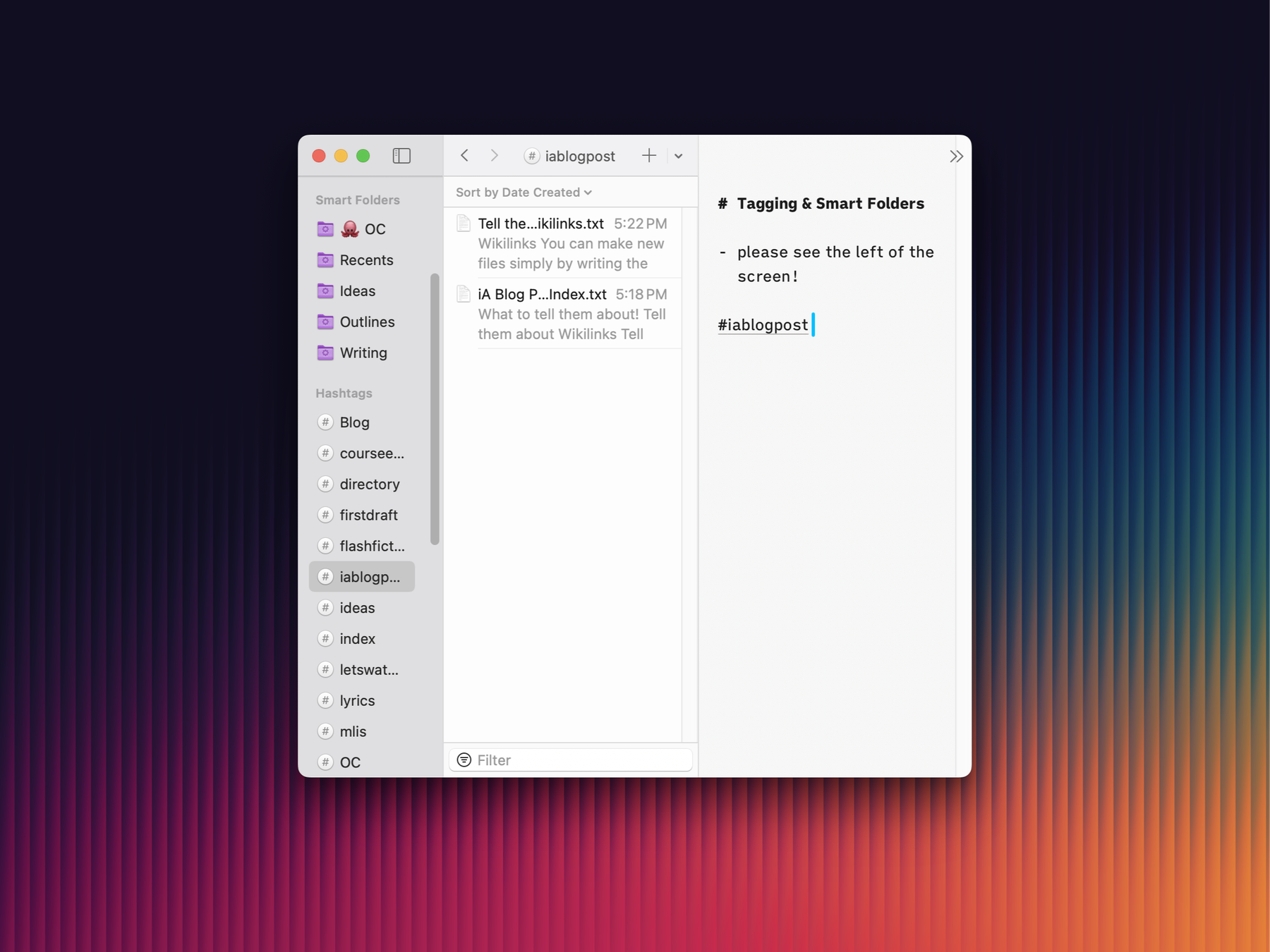Select the Blog hashtag

pos(354,422)
